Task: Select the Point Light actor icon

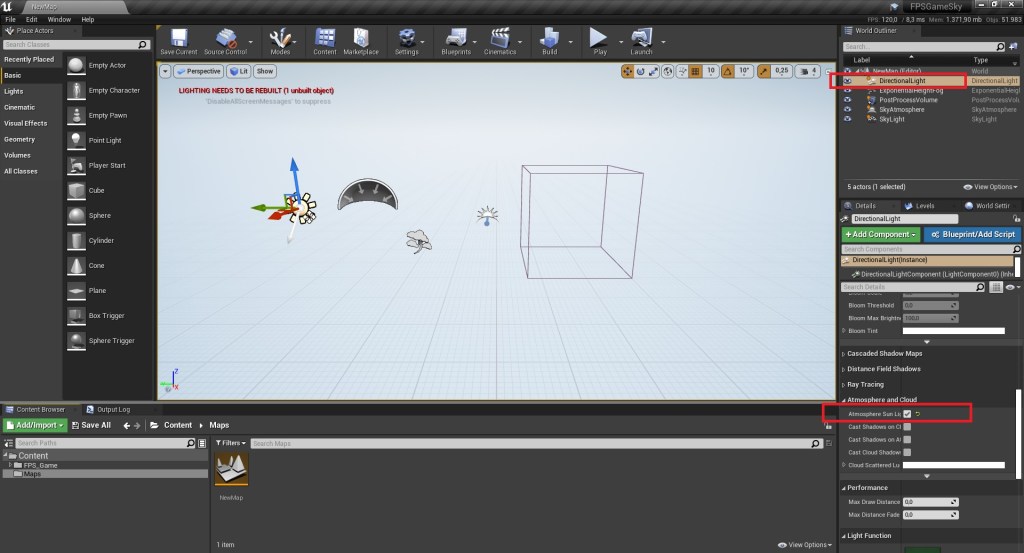Action: (76, 140)
